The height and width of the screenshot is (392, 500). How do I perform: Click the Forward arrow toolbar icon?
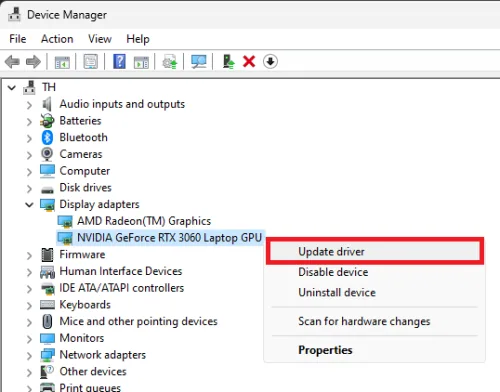(33, 62)
